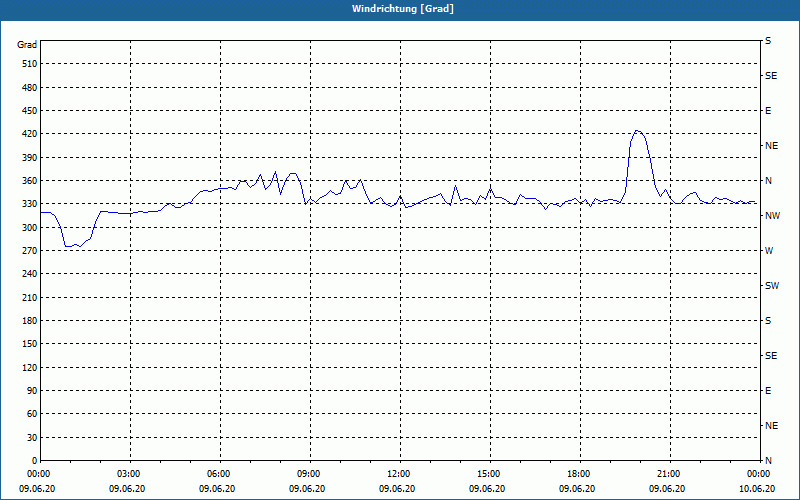Select the 360 y-axis value
800x500 pixels.
click(x=30, y=181)
